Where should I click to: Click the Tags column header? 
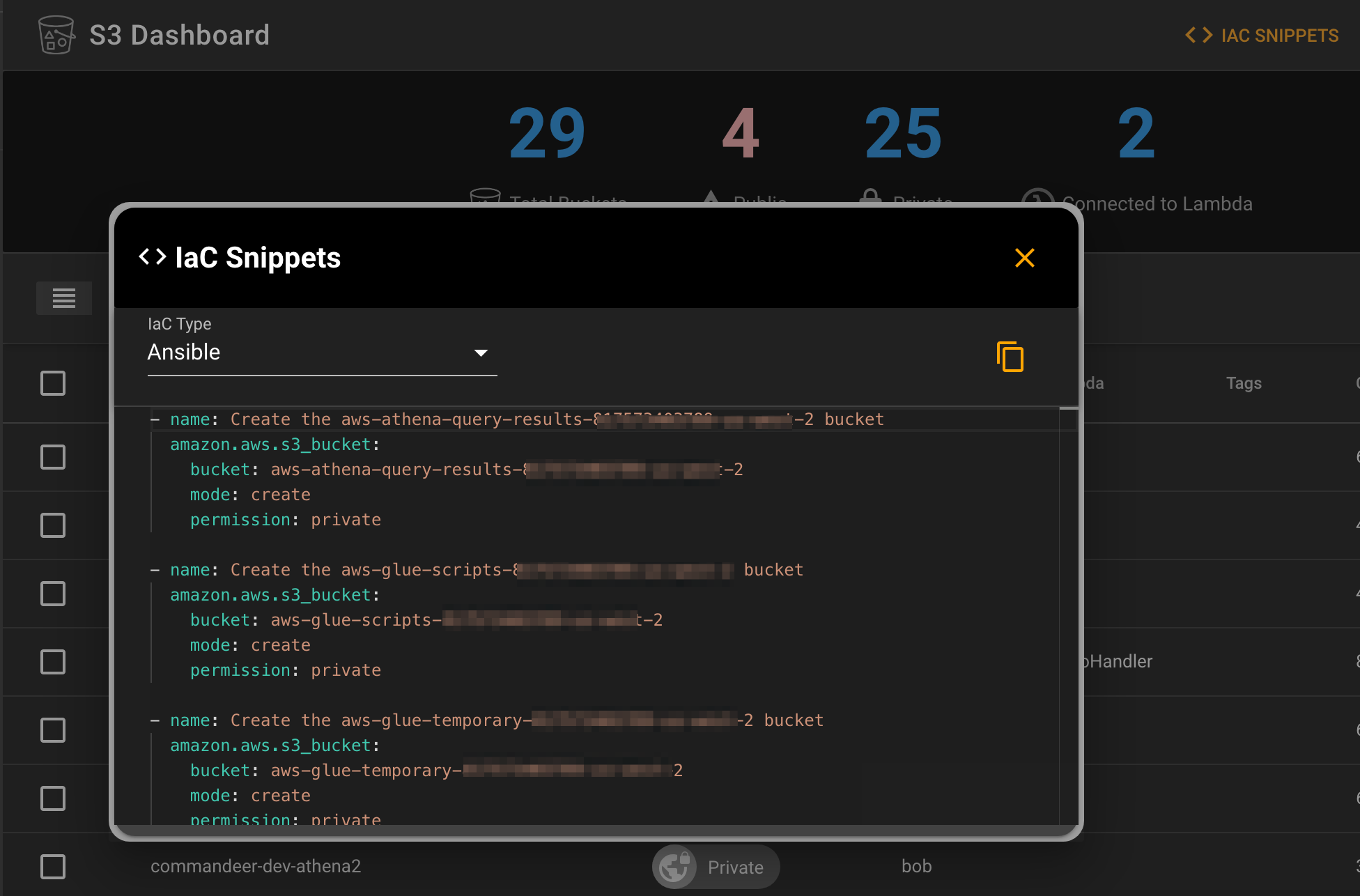click(1244, 383)
